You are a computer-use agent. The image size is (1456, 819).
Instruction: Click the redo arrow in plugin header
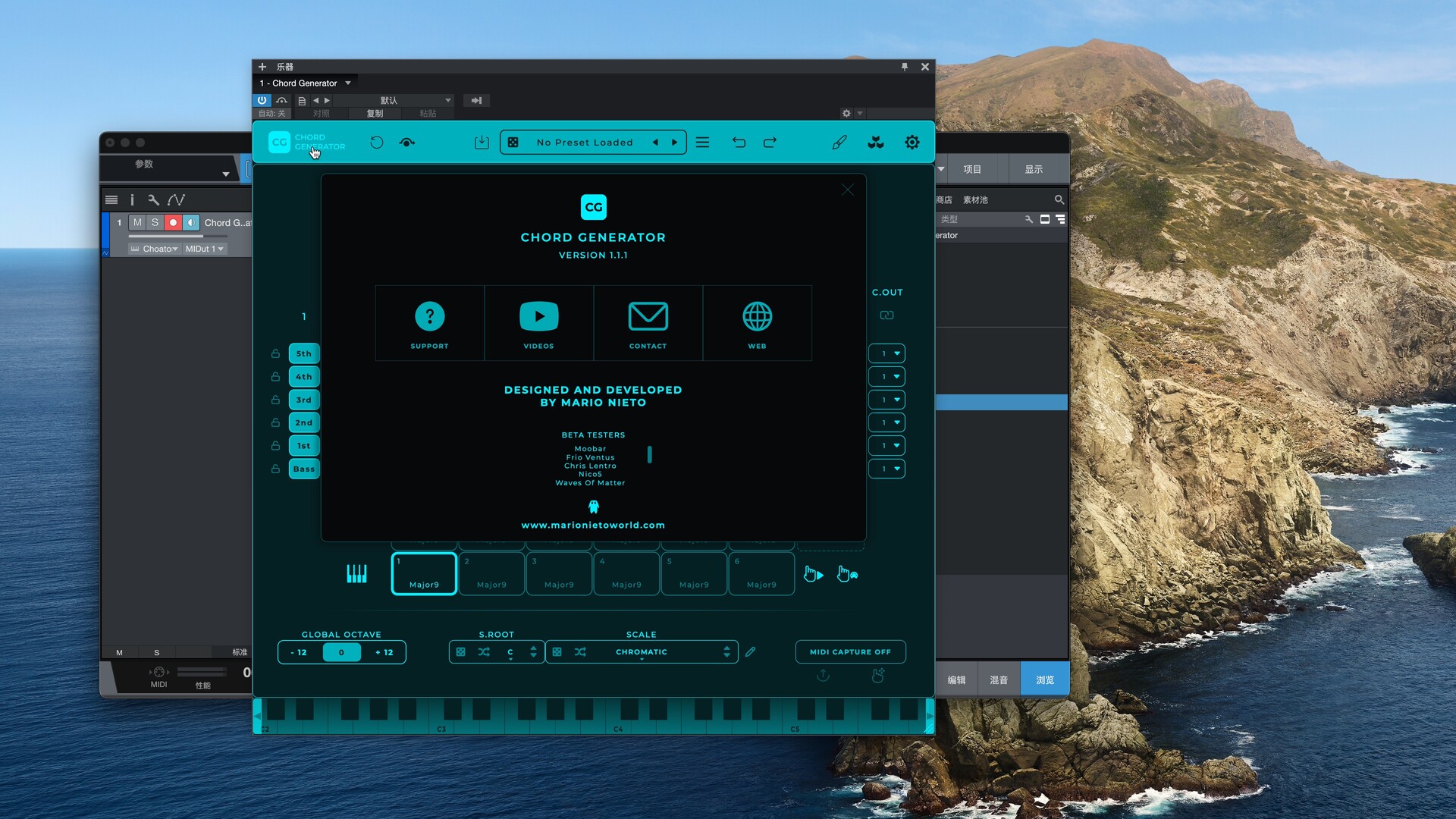[x=770, y=142]
